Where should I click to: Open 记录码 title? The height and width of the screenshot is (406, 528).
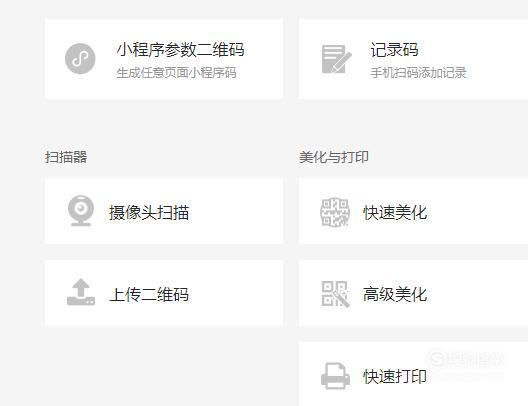pyautogui.click(x=394, y=50)
